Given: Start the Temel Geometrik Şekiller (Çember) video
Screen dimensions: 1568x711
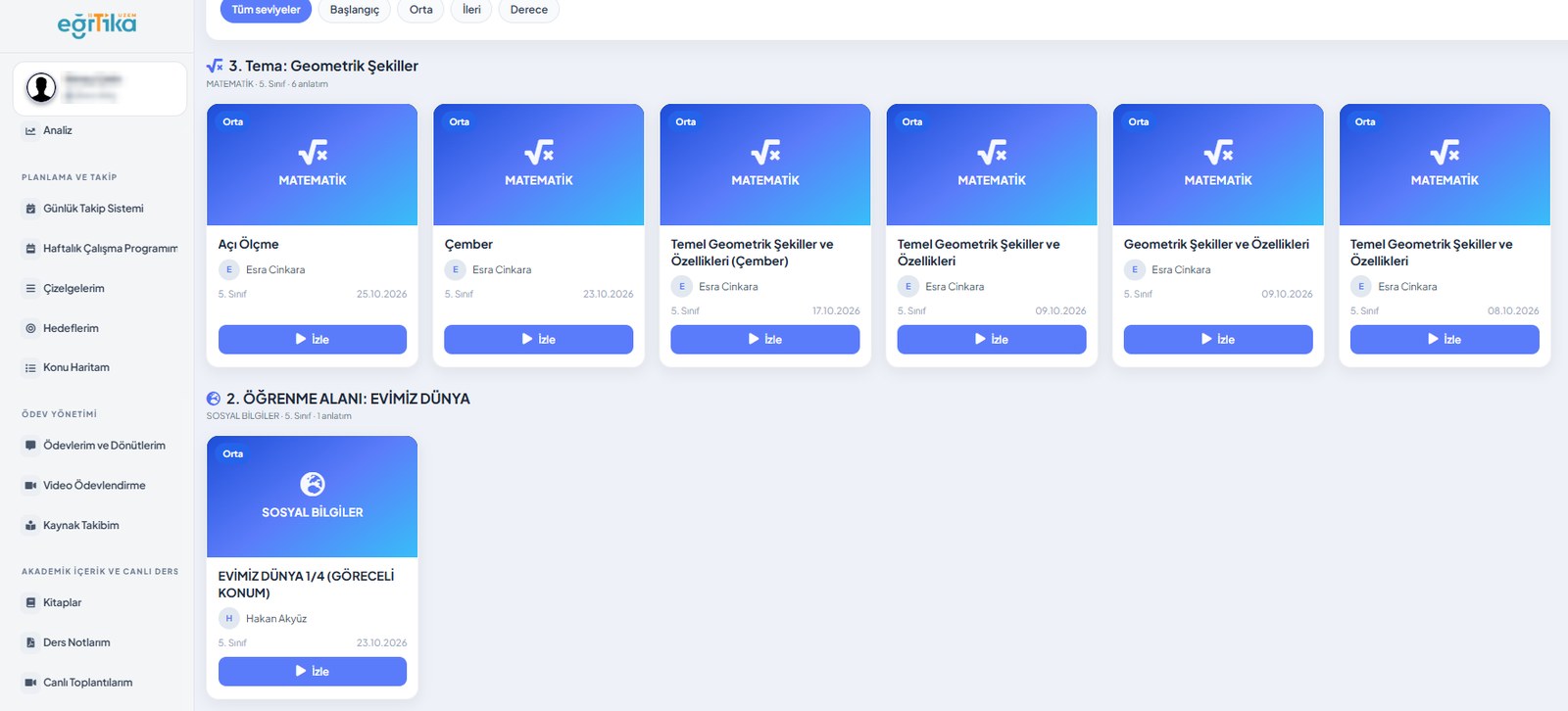Looking at the screenshot, I should coord(765,340).
